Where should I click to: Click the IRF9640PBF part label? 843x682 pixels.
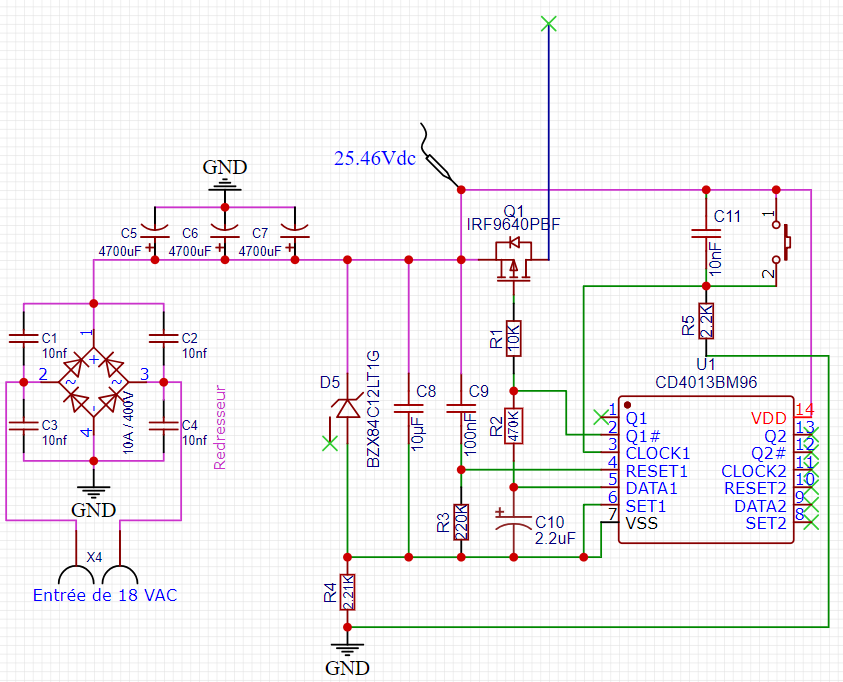(x=513, y=224)
